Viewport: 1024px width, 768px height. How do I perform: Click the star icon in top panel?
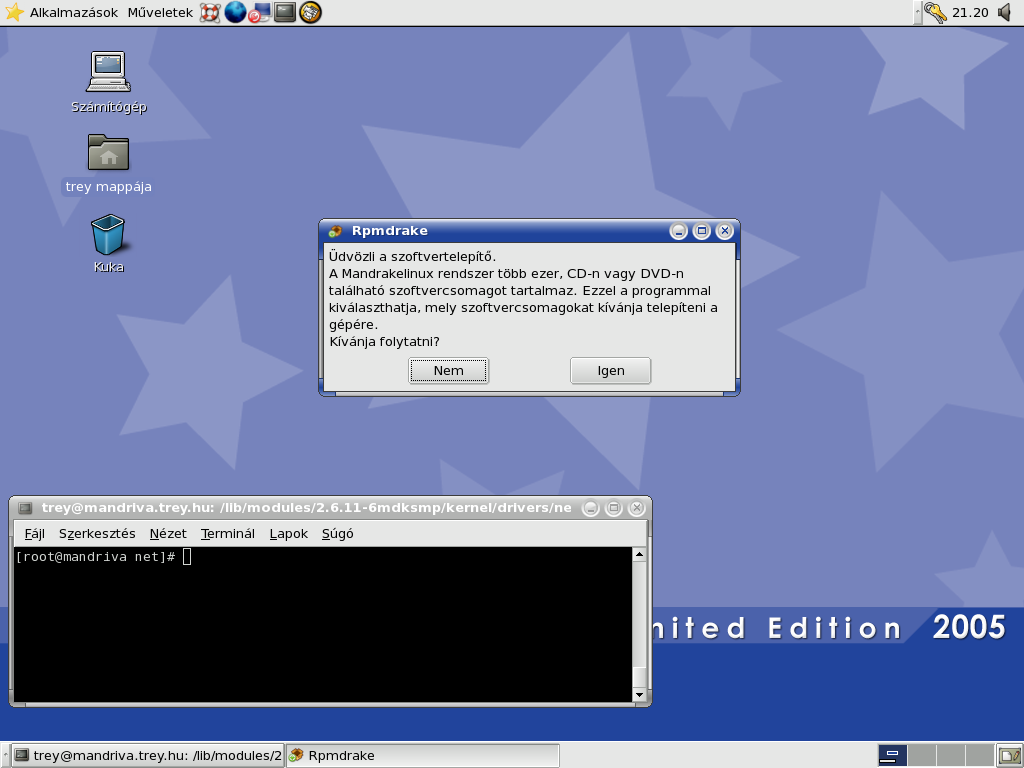[x=14, y=12]
